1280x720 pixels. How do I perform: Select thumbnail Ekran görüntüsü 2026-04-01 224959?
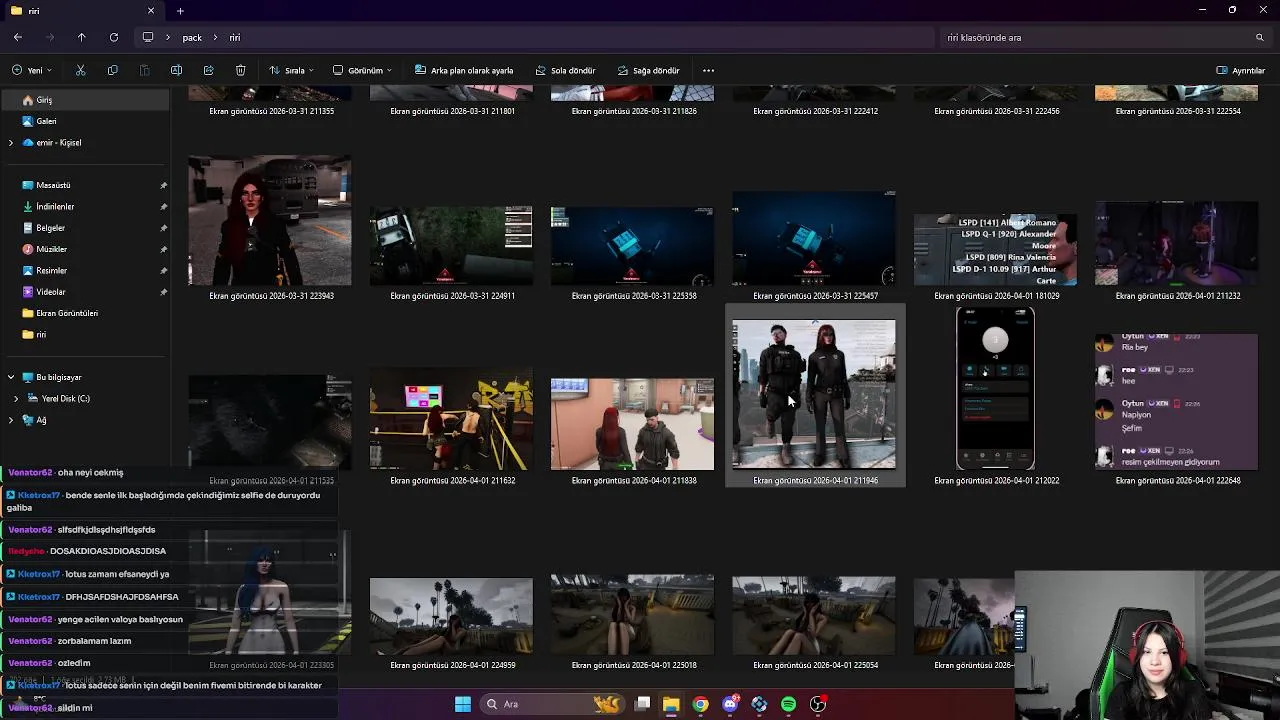pyautogui.click(x=451, y=616)
